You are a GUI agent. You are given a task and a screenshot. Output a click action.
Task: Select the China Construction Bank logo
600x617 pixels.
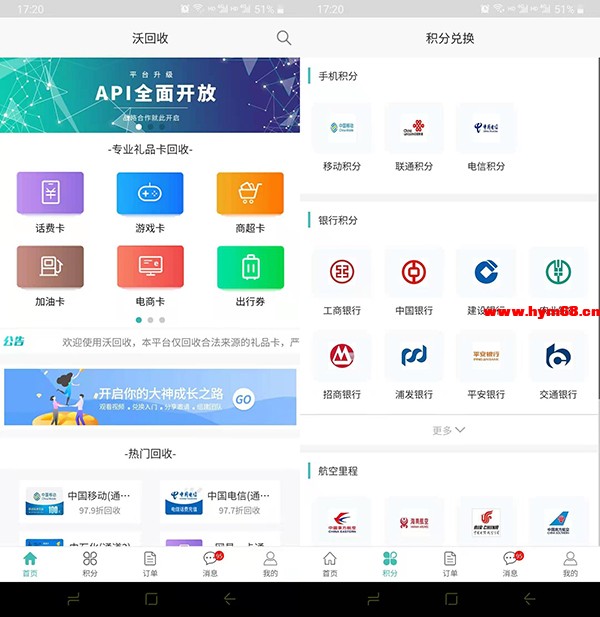click(x=486, y=272)
